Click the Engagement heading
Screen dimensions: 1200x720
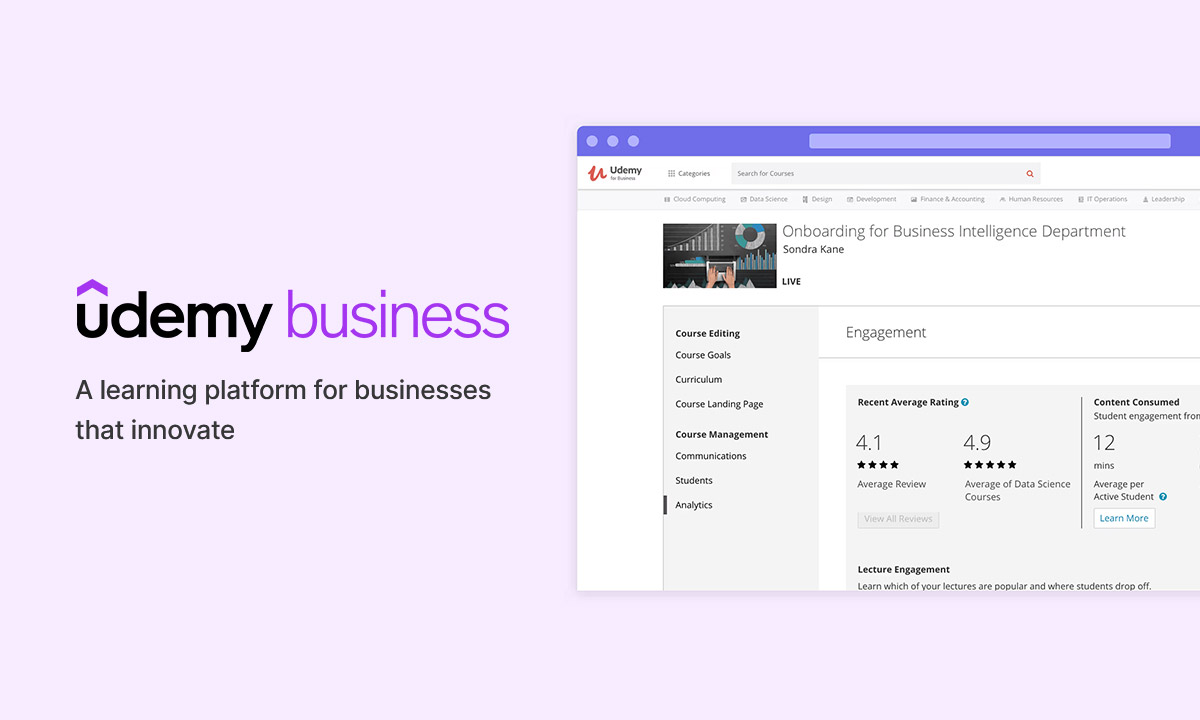point(886,333)
